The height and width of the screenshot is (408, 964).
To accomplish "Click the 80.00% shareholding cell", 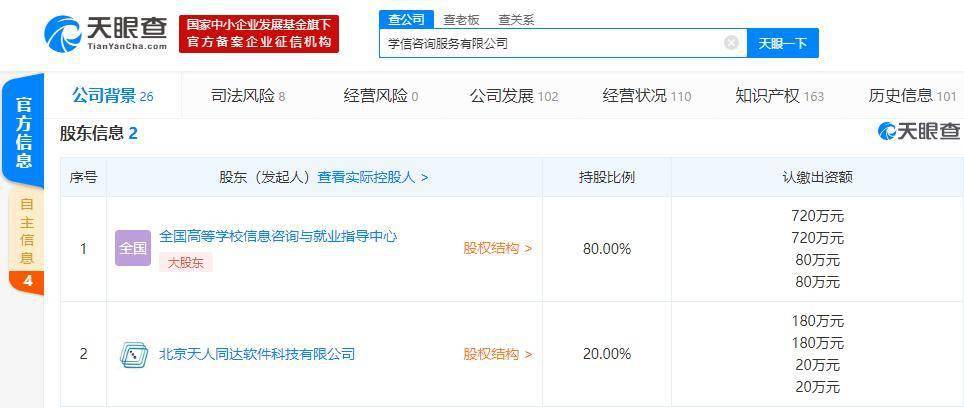I will pyautogui.click(x=607, y=249).
